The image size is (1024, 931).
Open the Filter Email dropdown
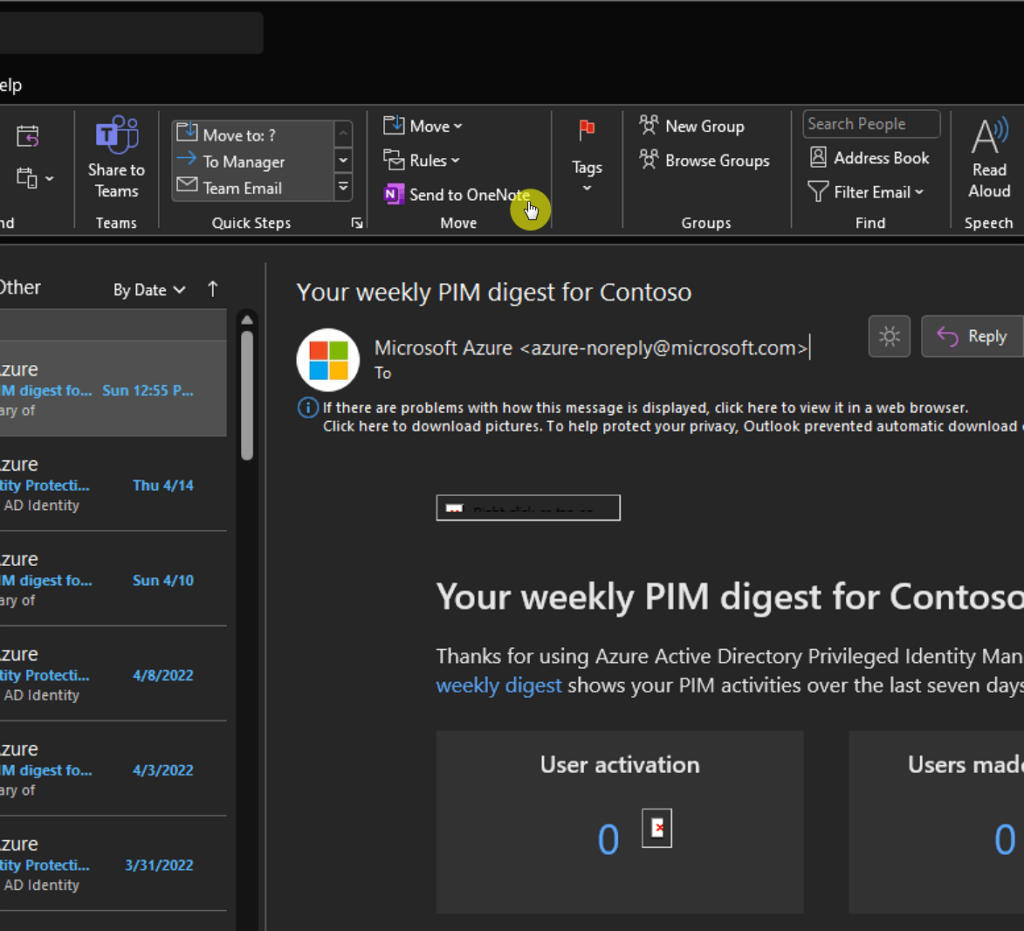pyautogui.click(x=866, y=192)
